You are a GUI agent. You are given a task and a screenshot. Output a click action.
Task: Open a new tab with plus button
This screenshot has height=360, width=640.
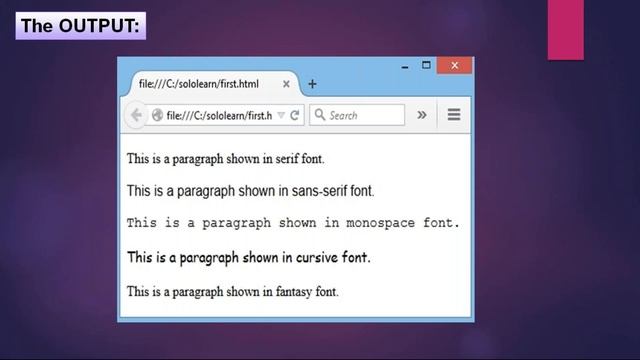(x=312, y=84)
